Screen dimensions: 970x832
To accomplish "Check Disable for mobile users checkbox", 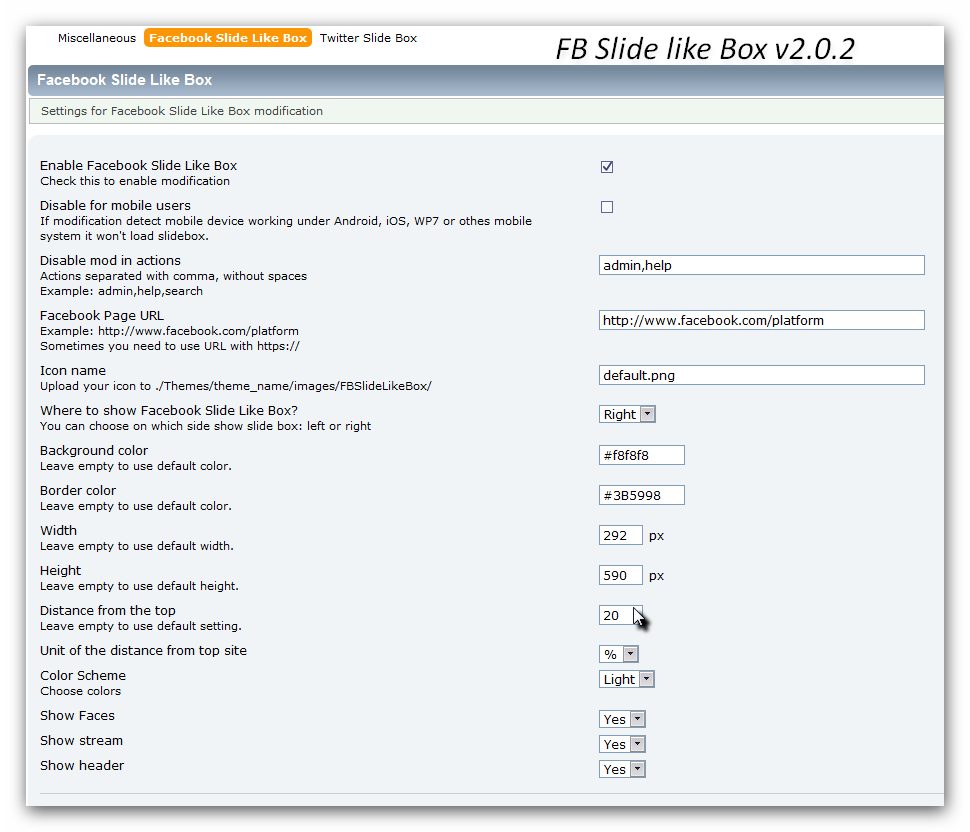I will (607, 207).
